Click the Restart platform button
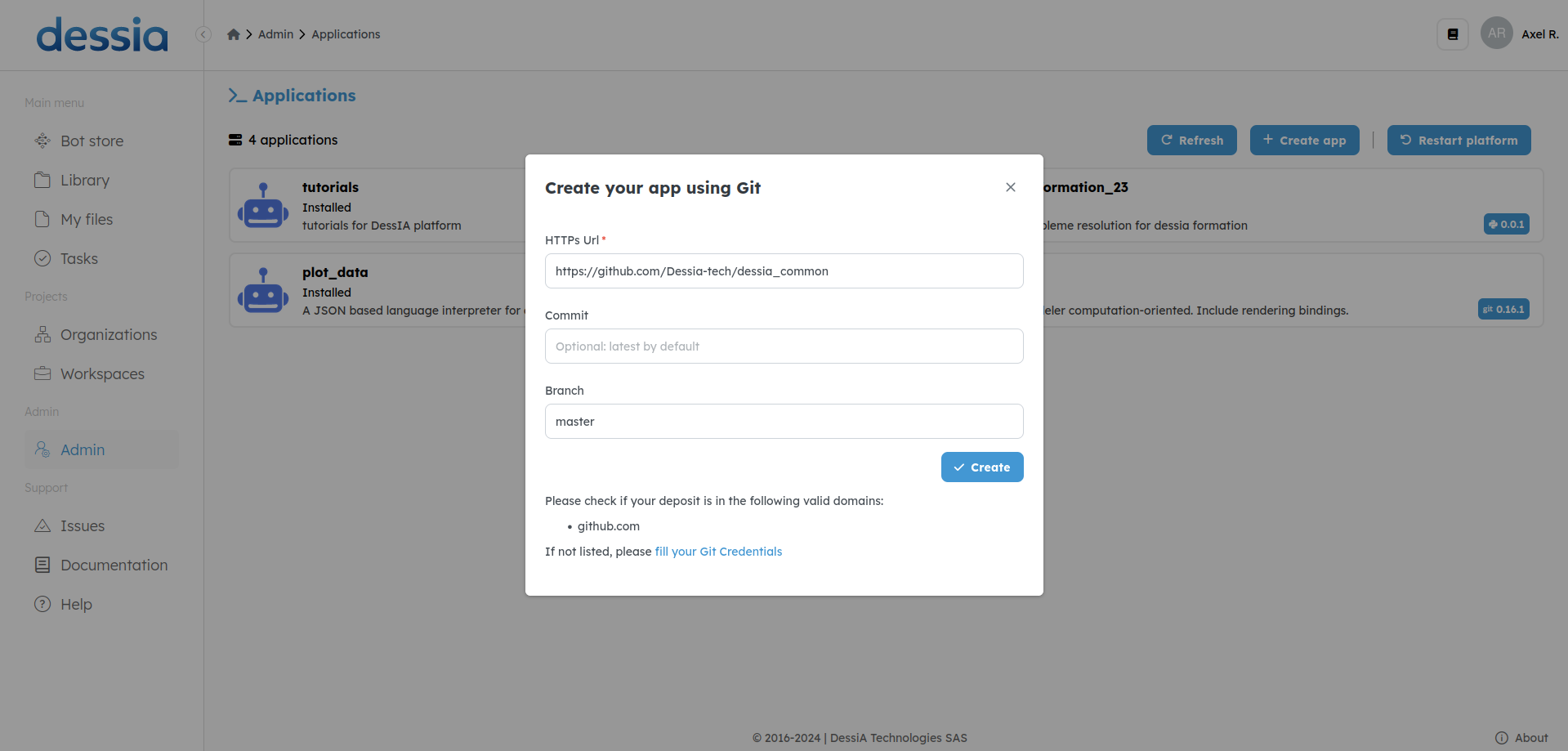1568x751 pixels. coord(1459,141)
